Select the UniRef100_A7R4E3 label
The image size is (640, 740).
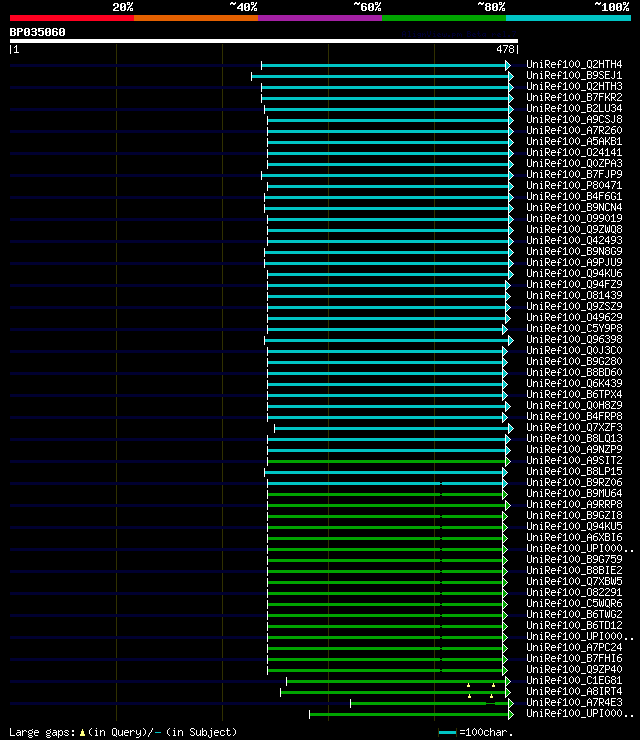(x=574, y=702)
